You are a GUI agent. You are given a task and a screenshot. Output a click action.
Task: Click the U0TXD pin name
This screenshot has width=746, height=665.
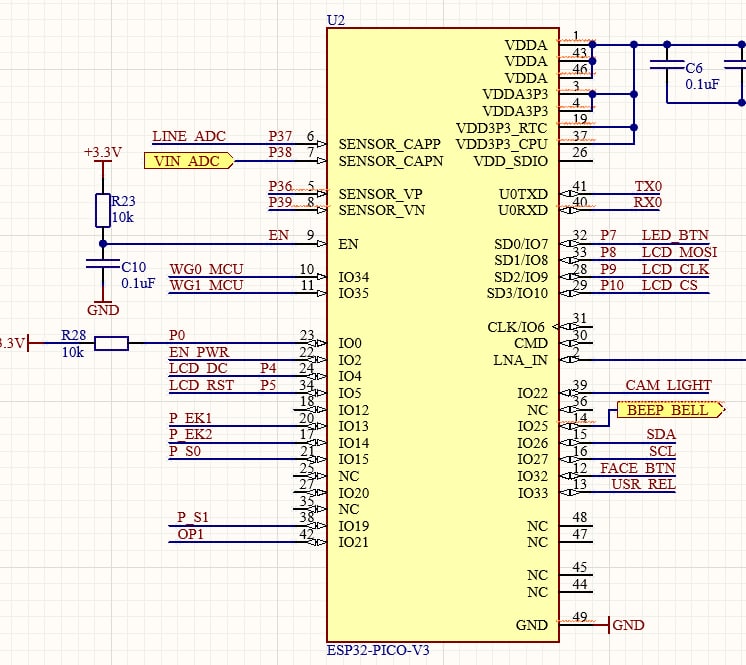[523, 194]
